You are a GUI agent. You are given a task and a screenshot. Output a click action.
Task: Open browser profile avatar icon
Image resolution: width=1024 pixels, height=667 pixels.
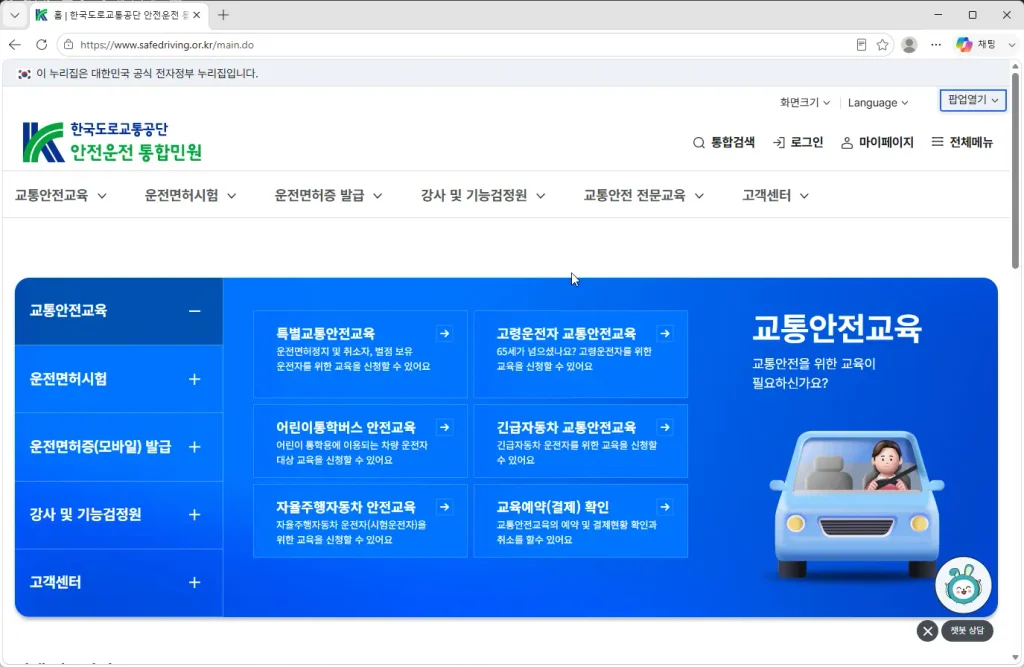pyautogui.click(x=908, y=44)
